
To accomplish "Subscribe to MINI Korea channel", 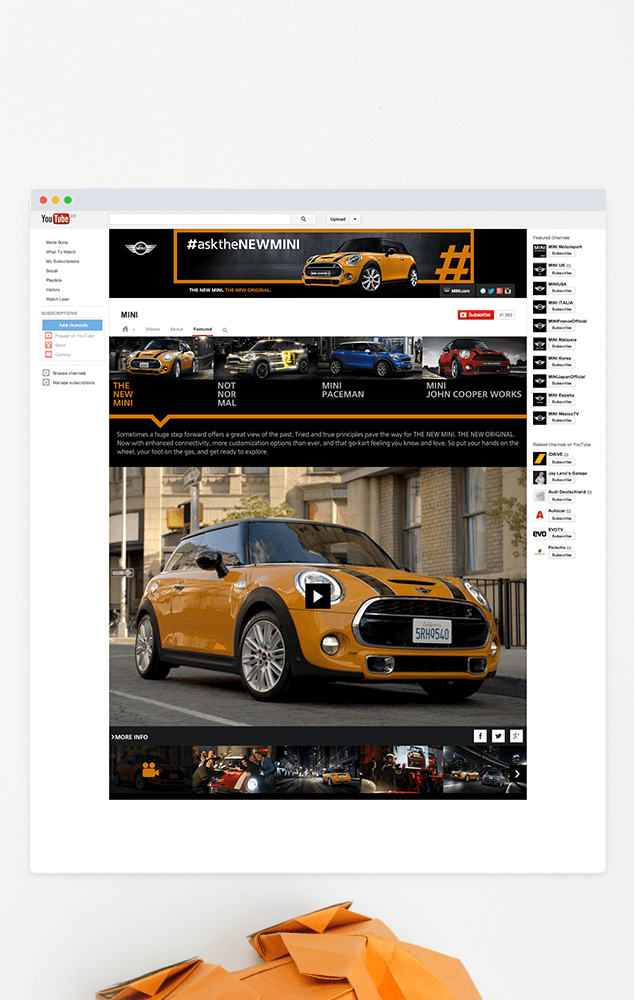I will 561,364.
